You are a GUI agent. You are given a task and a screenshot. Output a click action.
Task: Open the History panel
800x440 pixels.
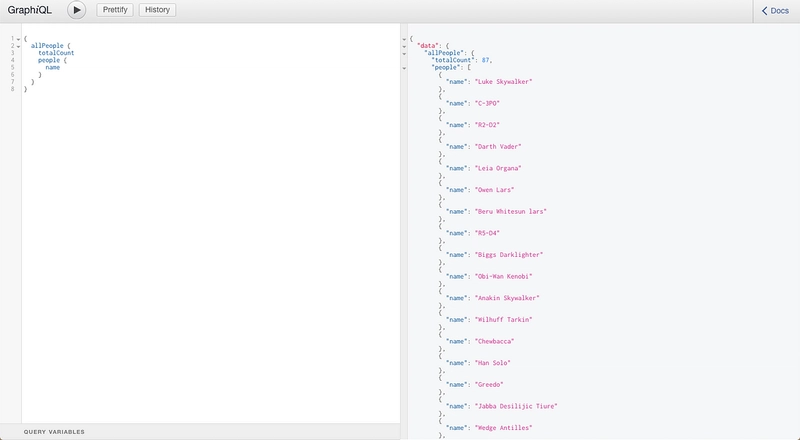(157, 10)
